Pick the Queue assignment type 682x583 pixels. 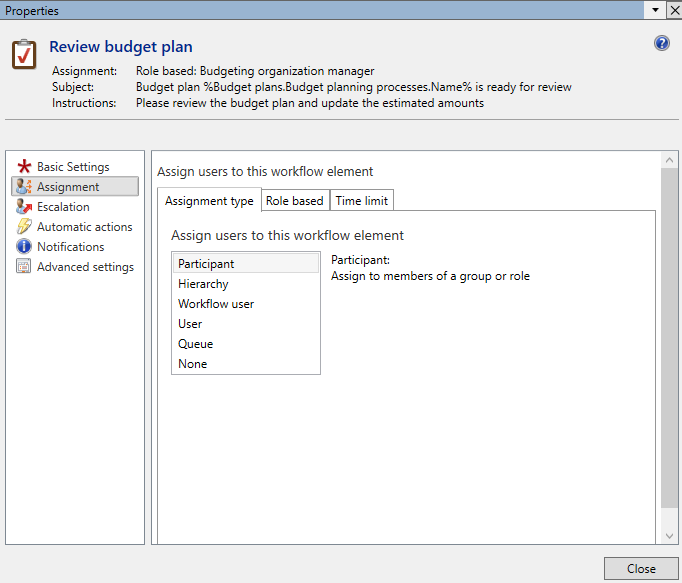pyautogui.click(x=195, y=344)
